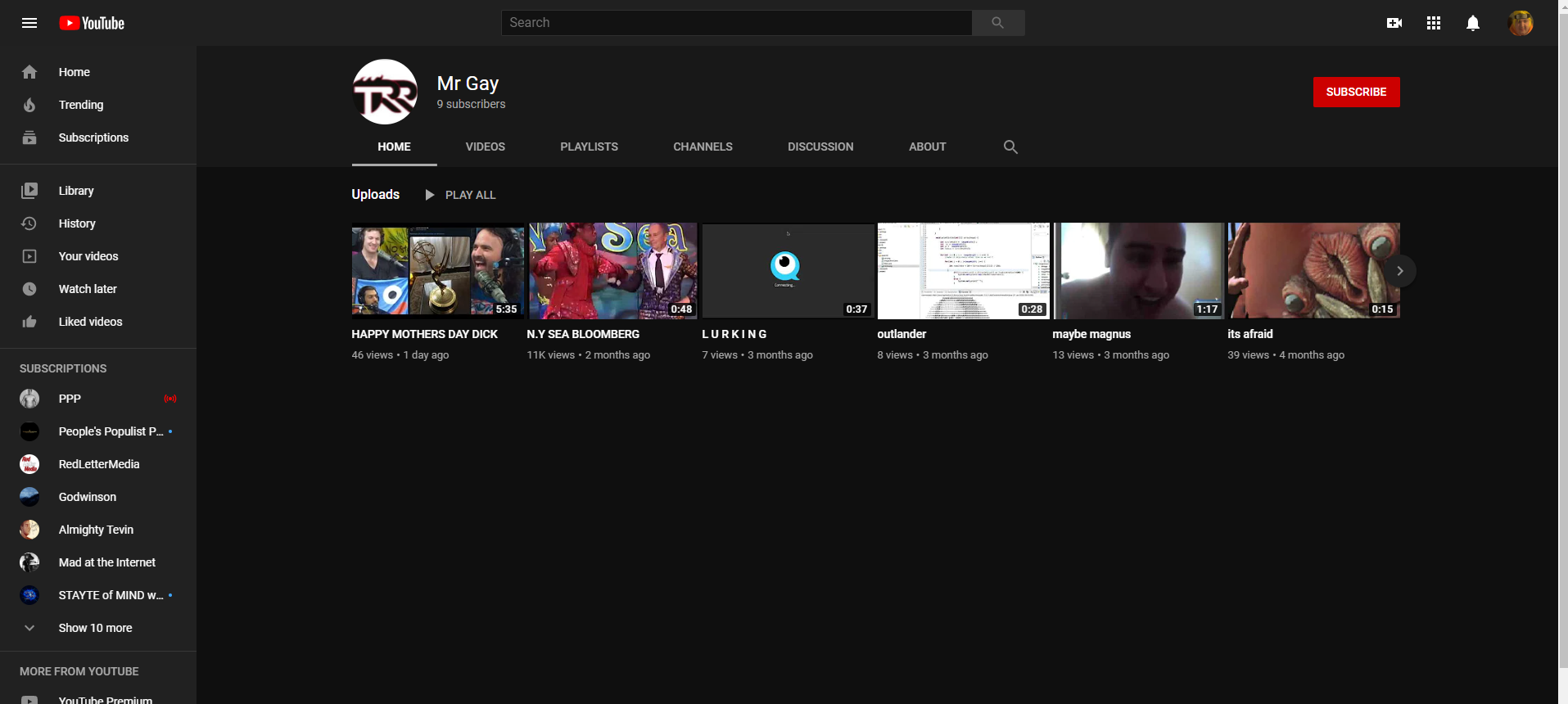
Task: Click the L U R K I N G title
Action: (x=734, y=334)
